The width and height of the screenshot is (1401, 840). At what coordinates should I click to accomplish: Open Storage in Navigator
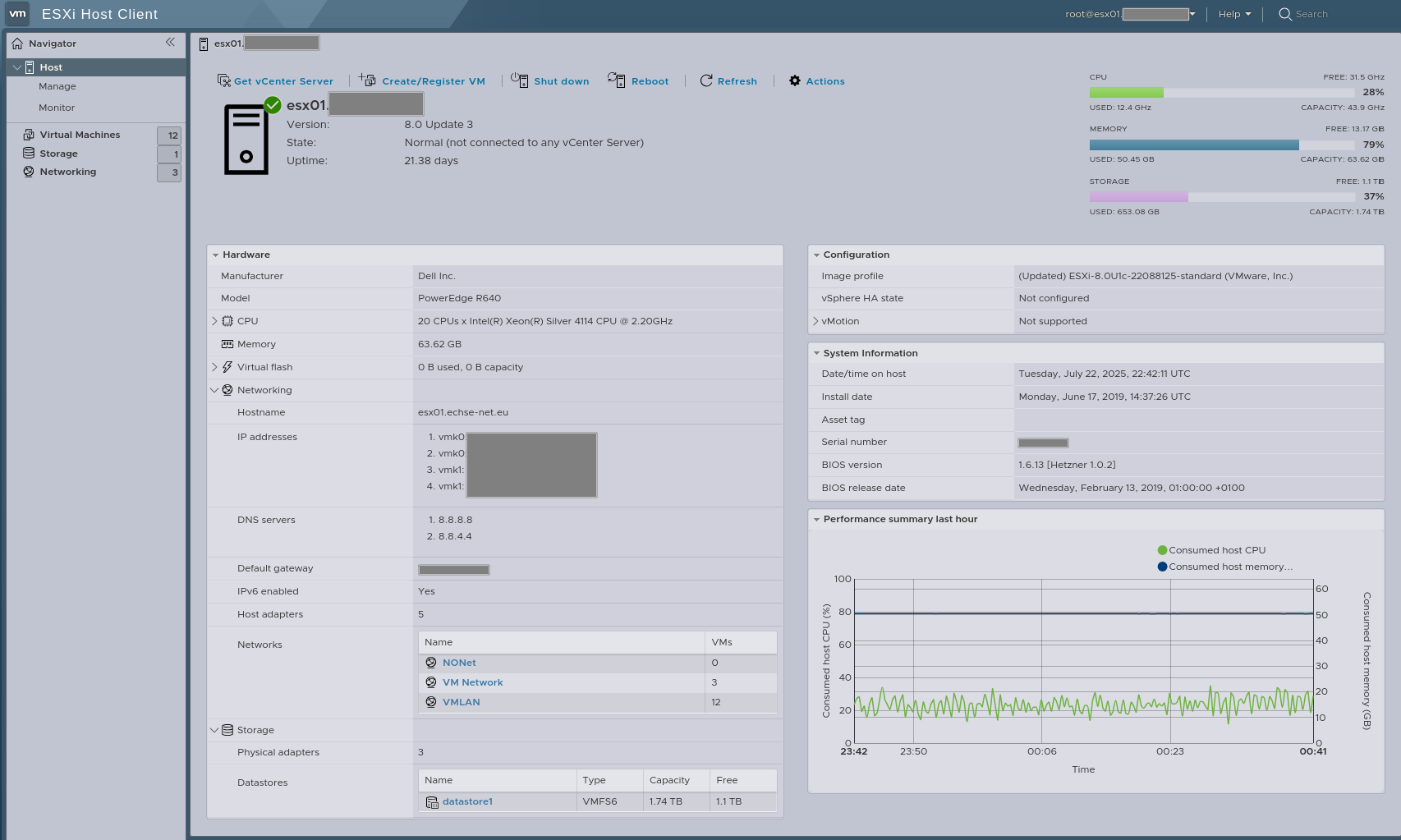(x=58, y=154)
